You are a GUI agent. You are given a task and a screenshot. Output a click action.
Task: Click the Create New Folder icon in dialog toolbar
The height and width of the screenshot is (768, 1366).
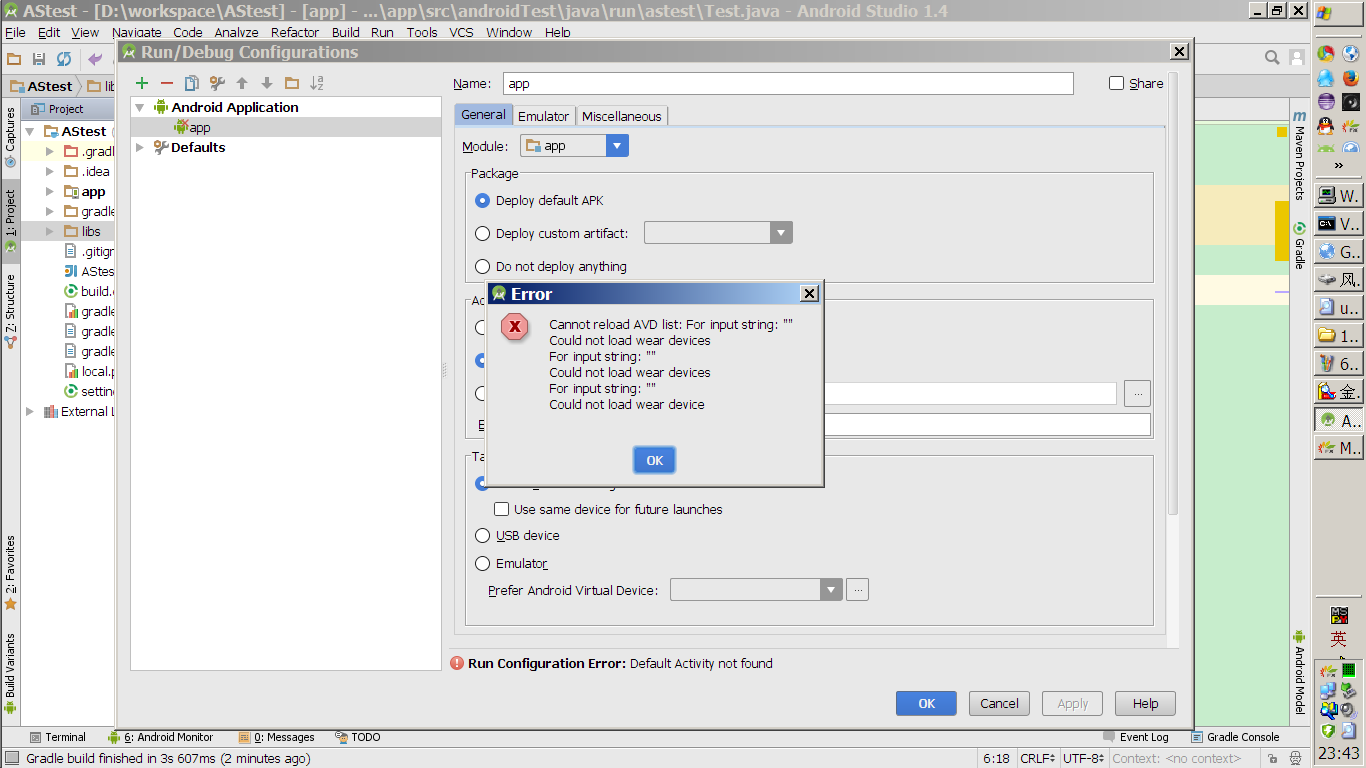point(292,83)
